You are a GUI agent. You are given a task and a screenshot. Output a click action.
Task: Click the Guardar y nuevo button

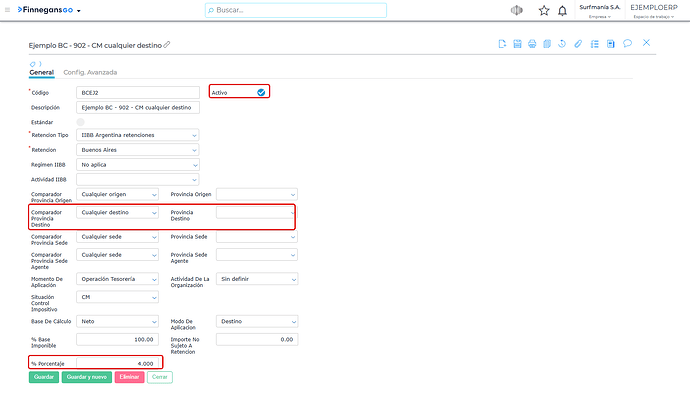coord(87,377)
